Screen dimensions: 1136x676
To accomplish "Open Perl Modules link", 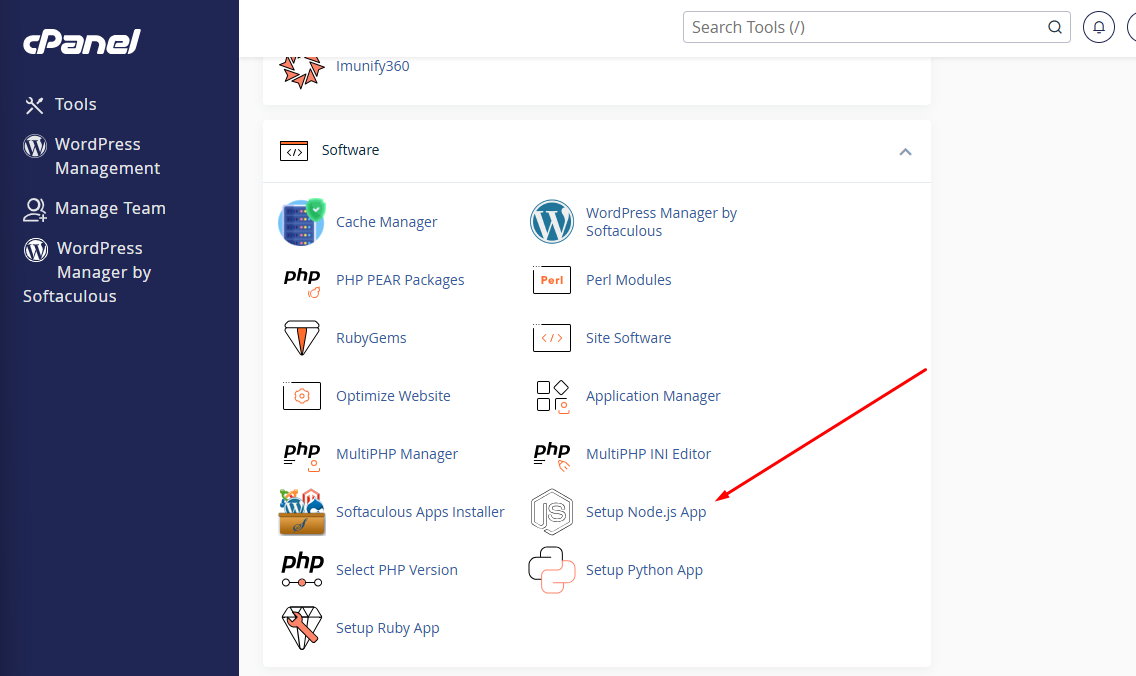I will pos(628,280).
